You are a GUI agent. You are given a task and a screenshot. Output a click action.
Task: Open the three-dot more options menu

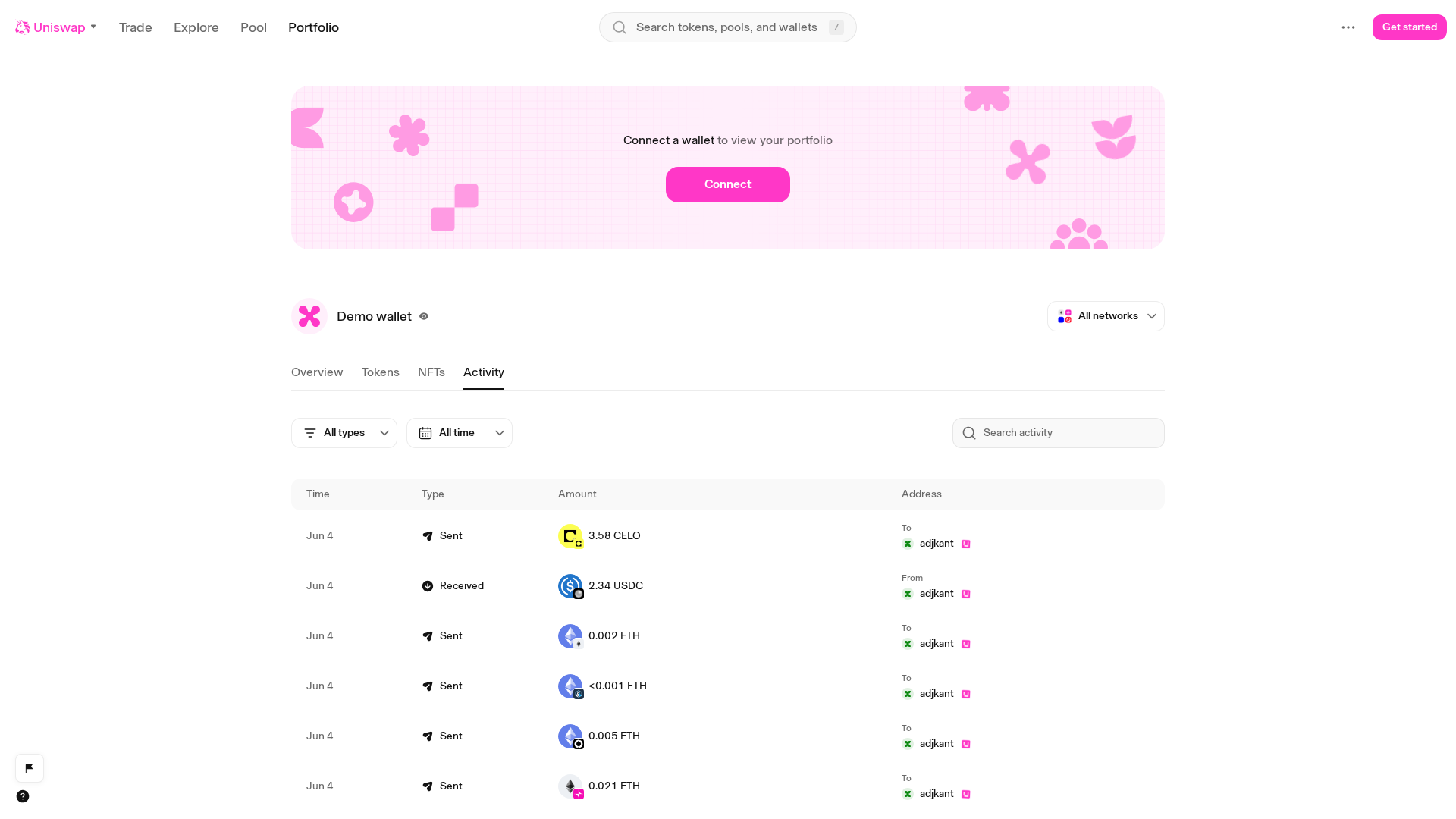coord(1348,27)
